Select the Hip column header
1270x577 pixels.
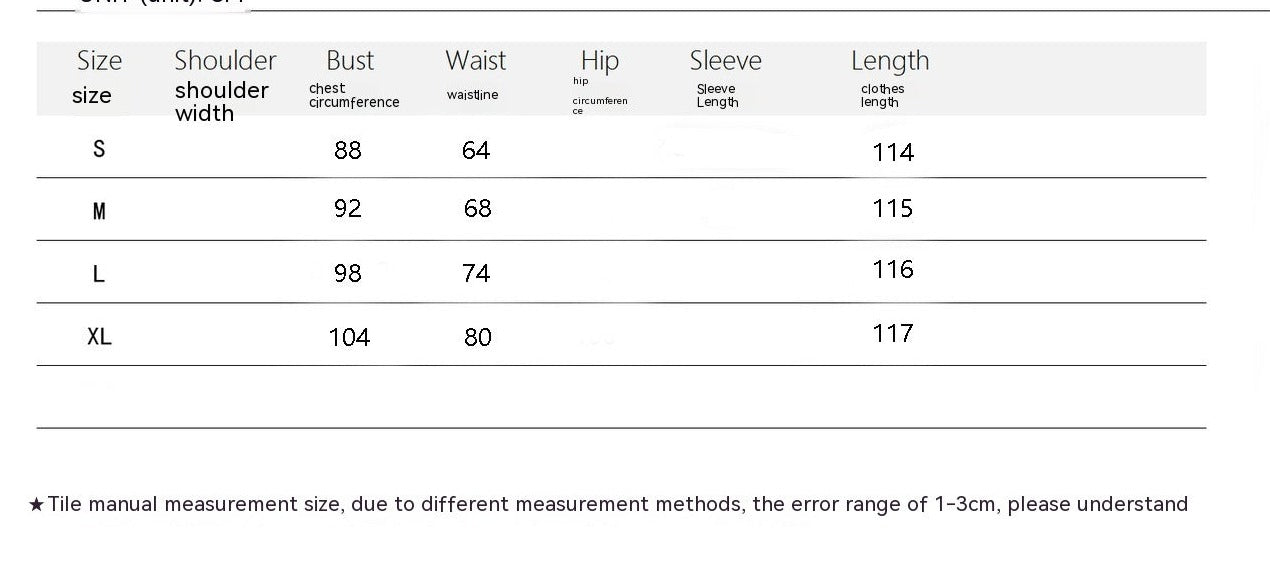[x=600, y=61]
